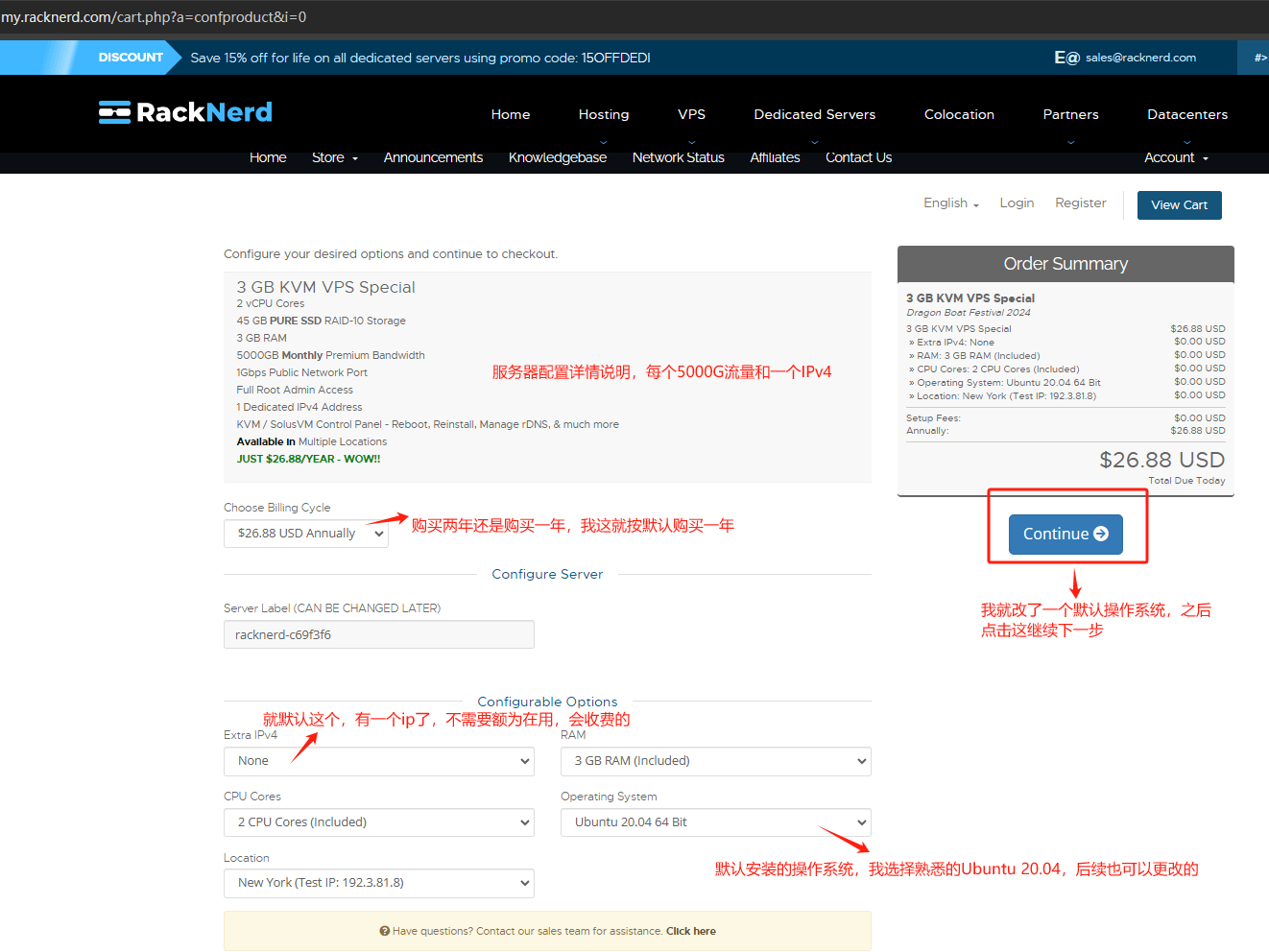1269x952 pixels.
Task: Open the Dedicated Servers menu
Action: click(815, 114)
